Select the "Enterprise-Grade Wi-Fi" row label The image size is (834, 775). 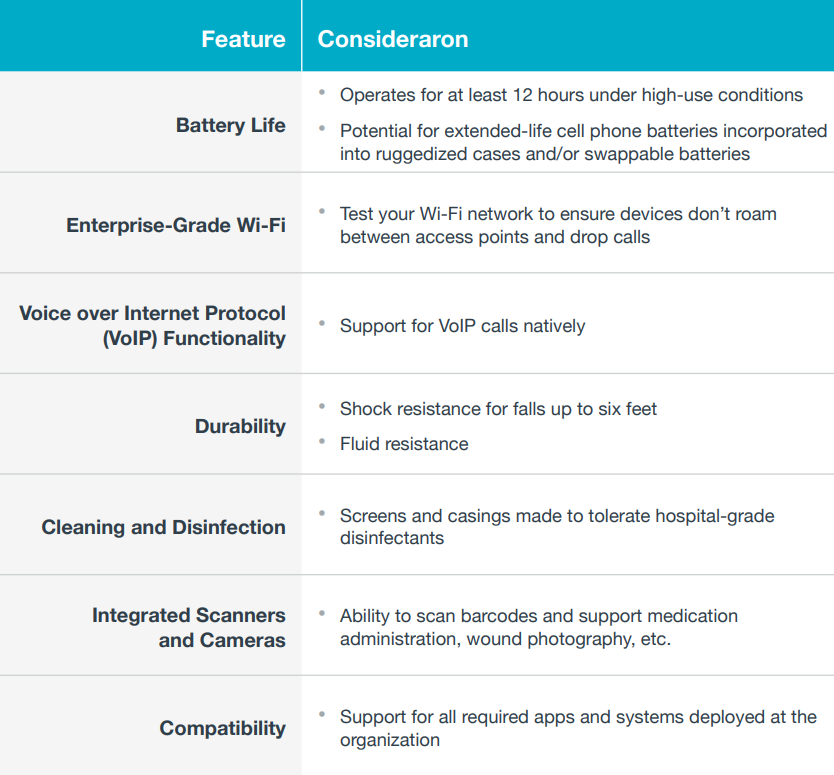[x=176, y=225]
